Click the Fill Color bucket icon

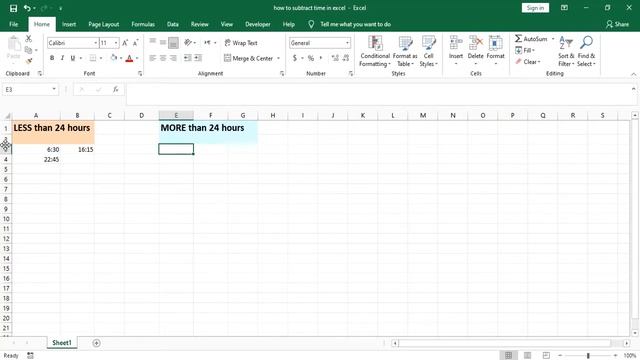(114, 58)
